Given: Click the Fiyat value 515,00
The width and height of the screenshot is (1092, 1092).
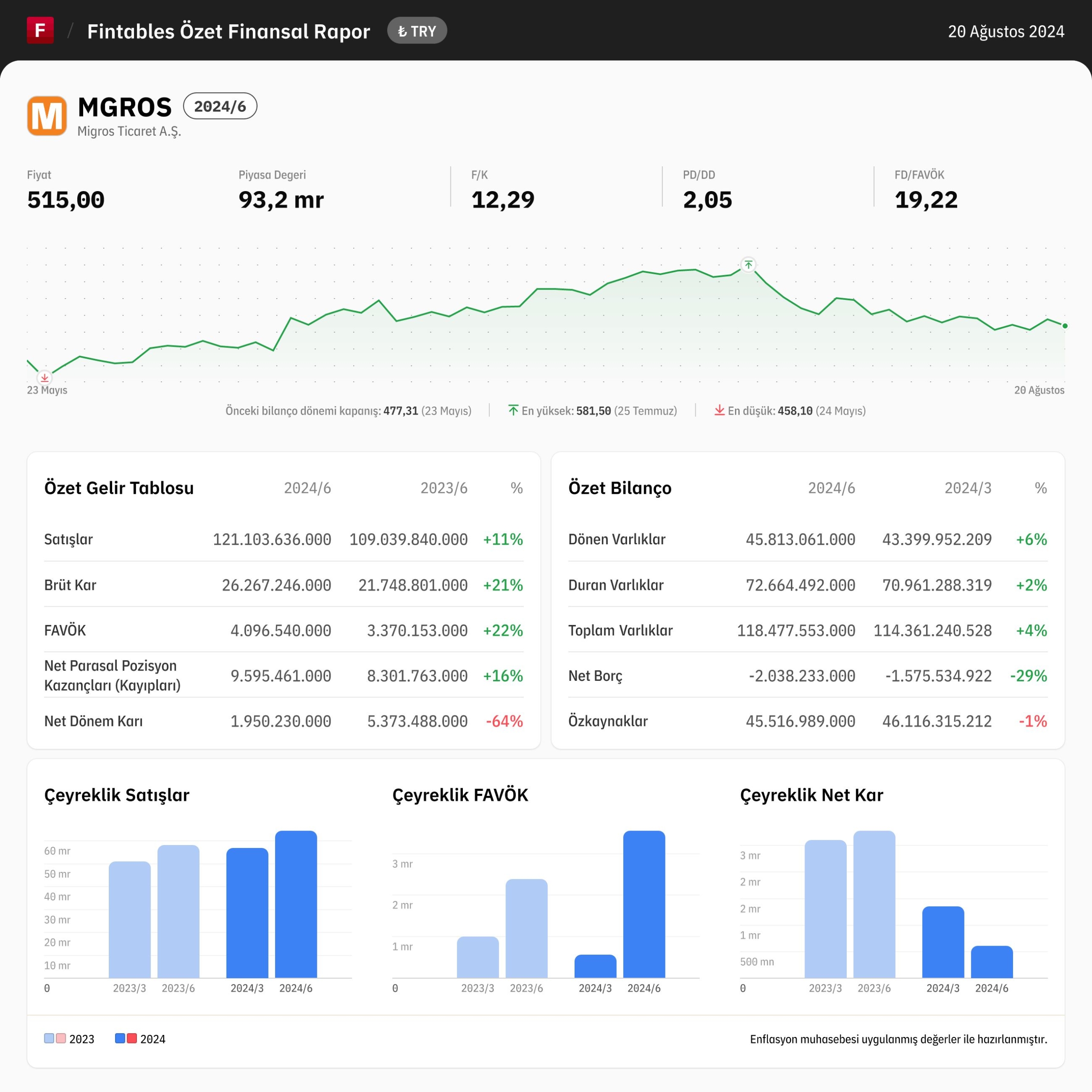Looking at the screenshot, I should [x=66, y=200].
